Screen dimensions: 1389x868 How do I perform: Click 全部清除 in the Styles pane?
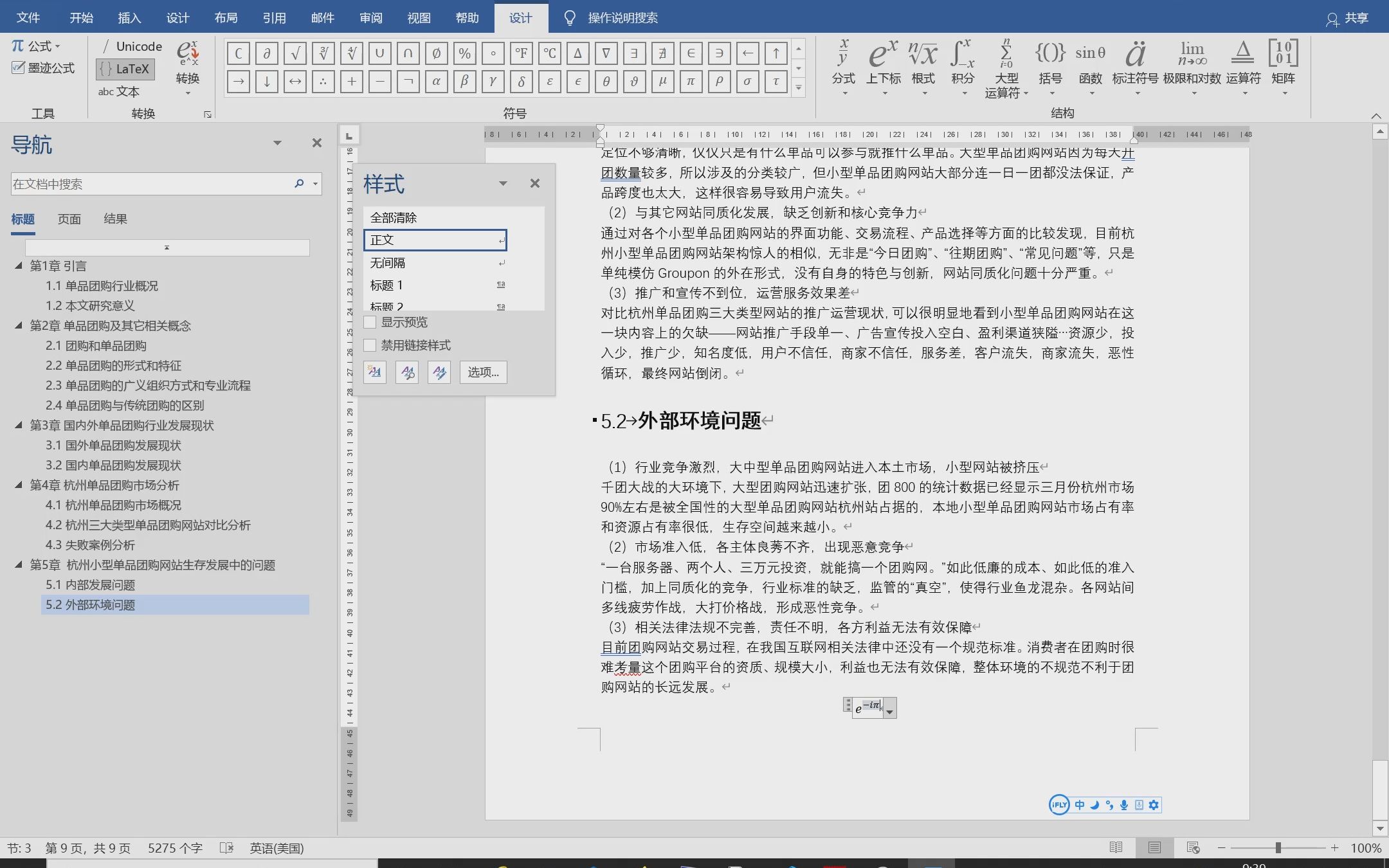[394, 217]
